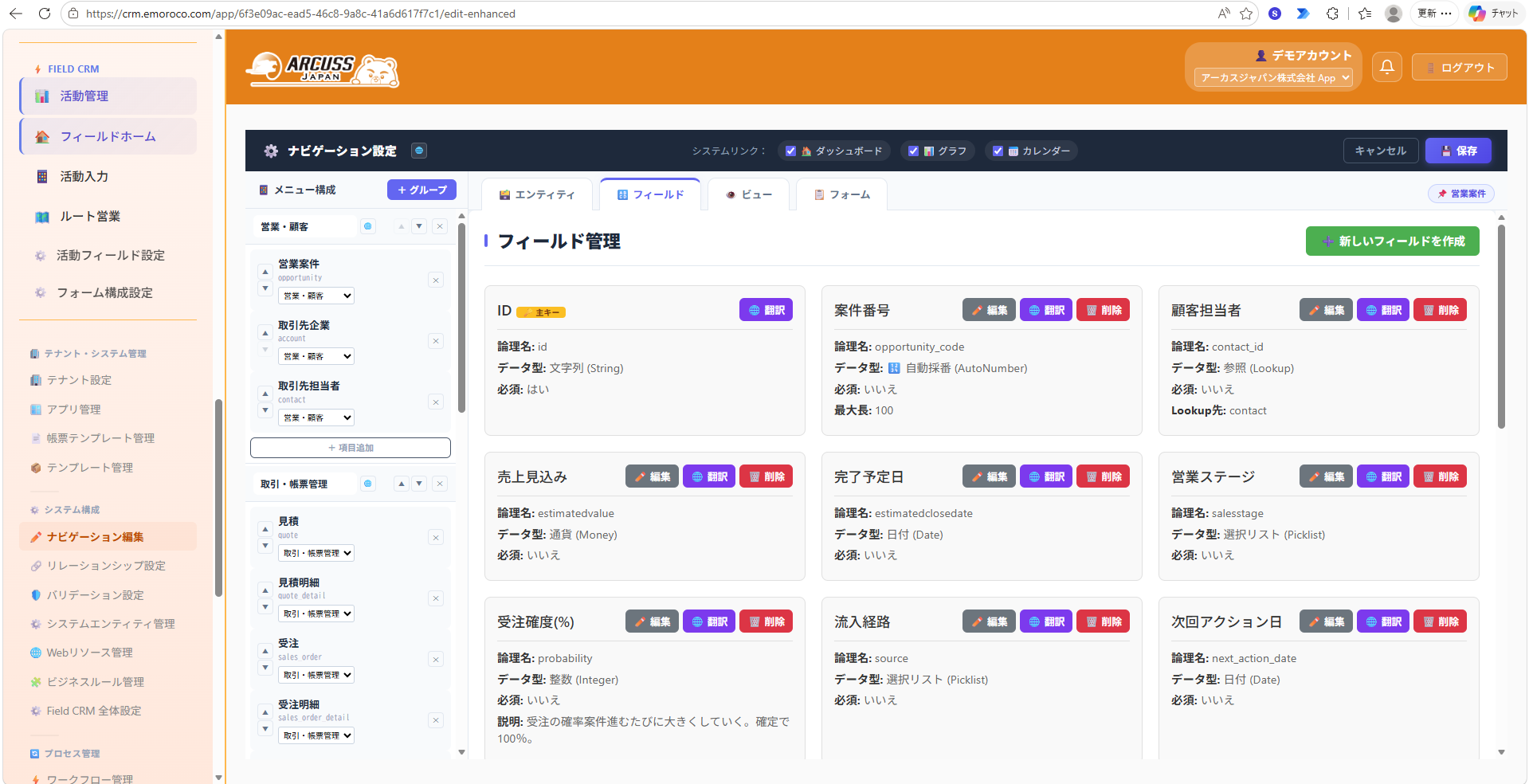Click +項目追加 button
The width and height of the screenshot is (1529, 784).
(x=351, y=448)
